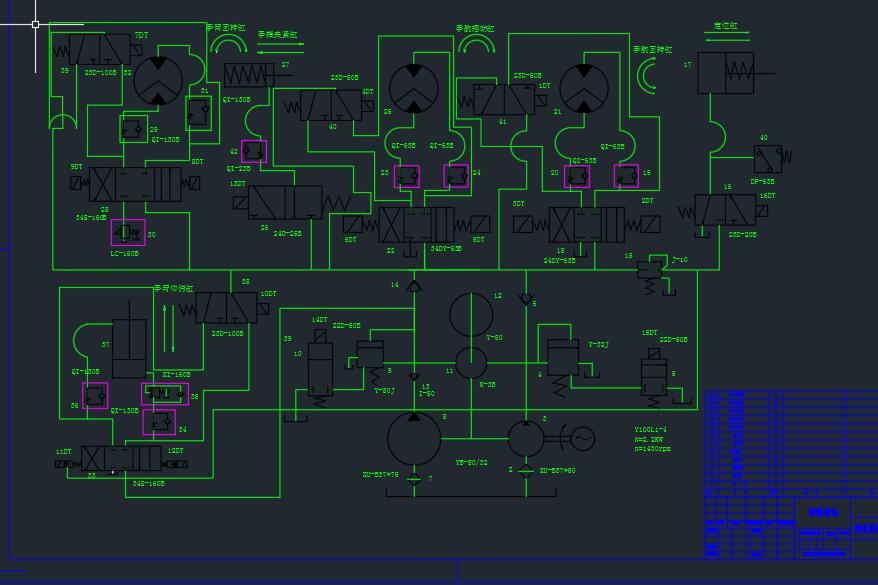Select hydraulic motor symbol numbered 21
Screen dimensions: 878x585
pyautogui.click(x=584, y=88)
